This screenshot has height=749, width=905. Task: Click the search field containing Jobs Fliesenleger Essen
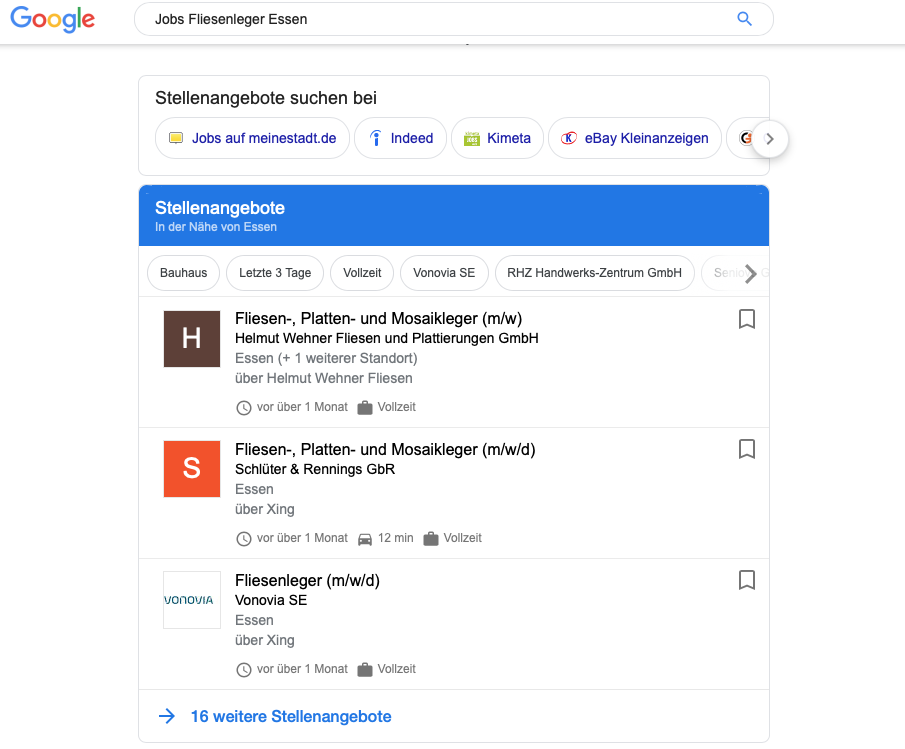454,19
